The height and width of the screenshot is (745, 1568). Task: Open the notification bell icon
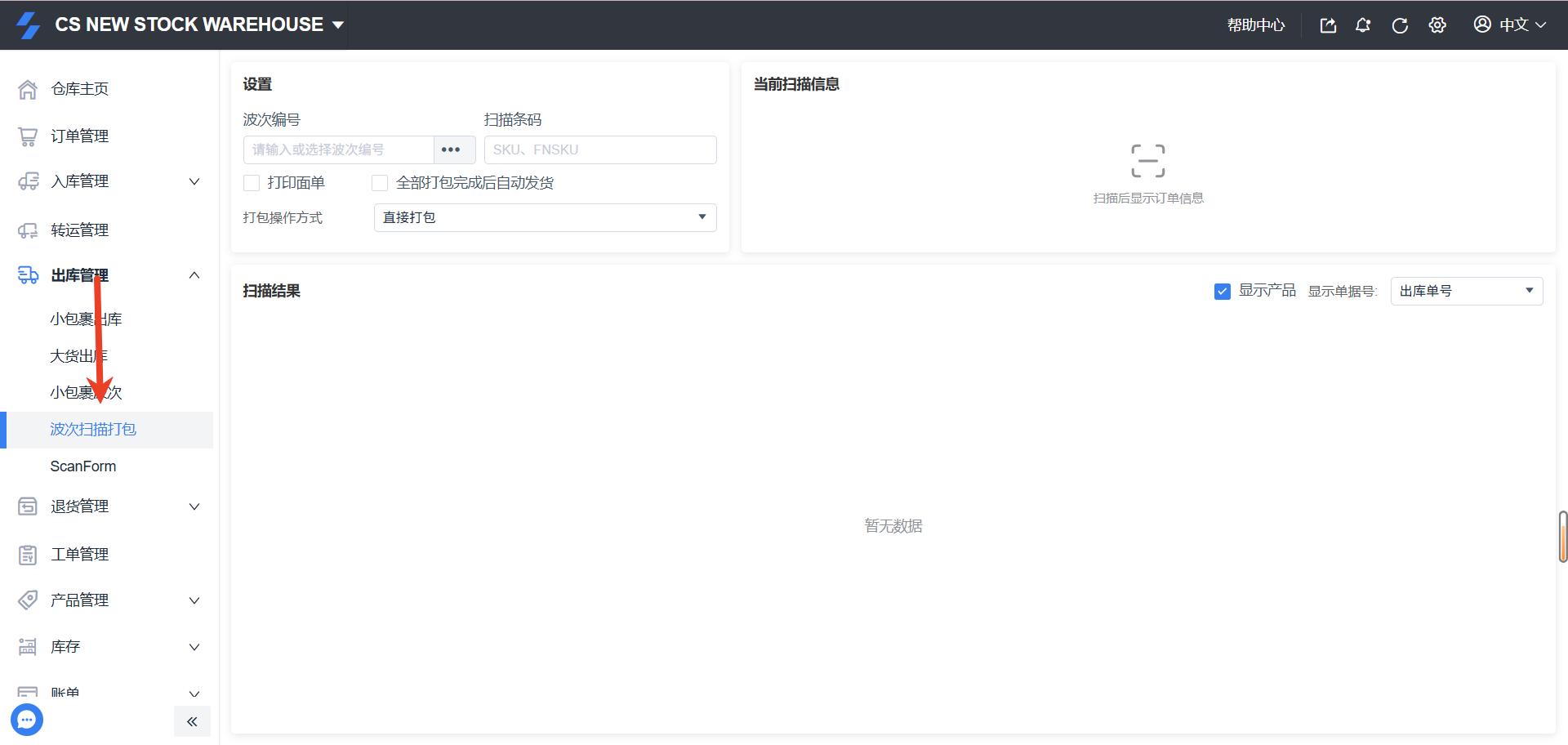pos(1363,25)
